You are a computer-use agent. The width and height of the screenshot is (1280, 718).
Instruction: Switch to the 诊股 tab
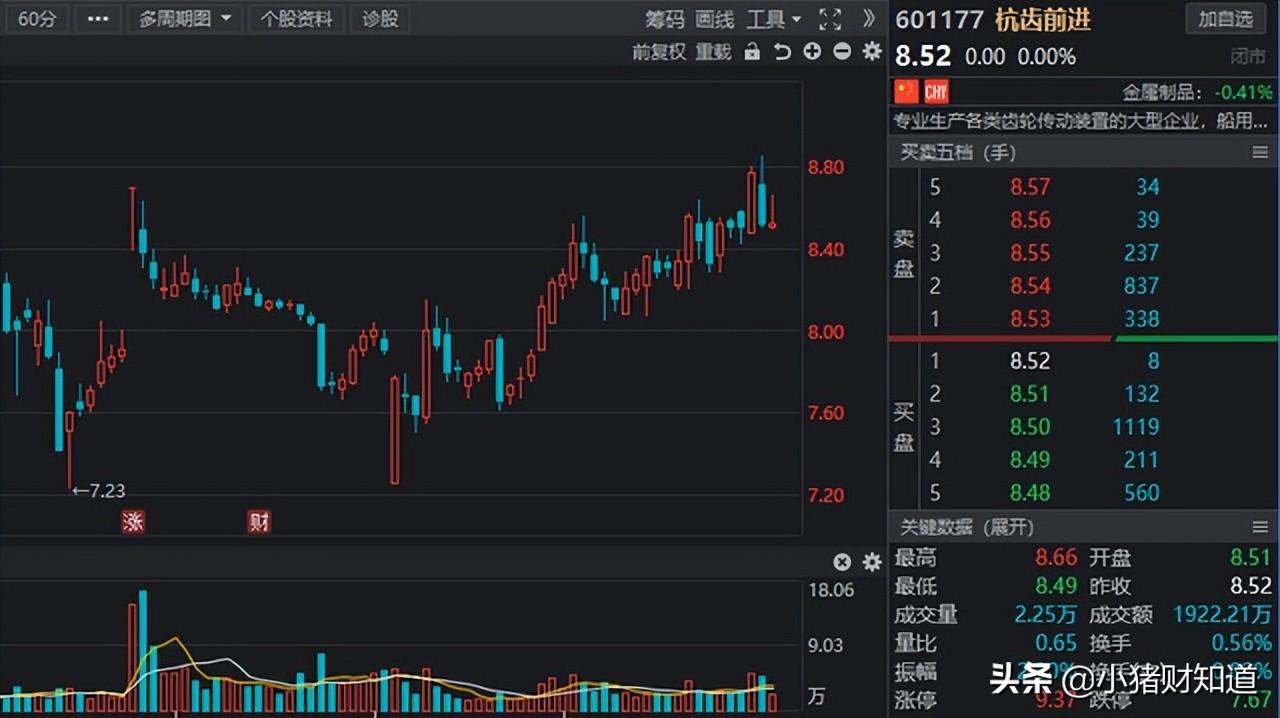(379, 18)
